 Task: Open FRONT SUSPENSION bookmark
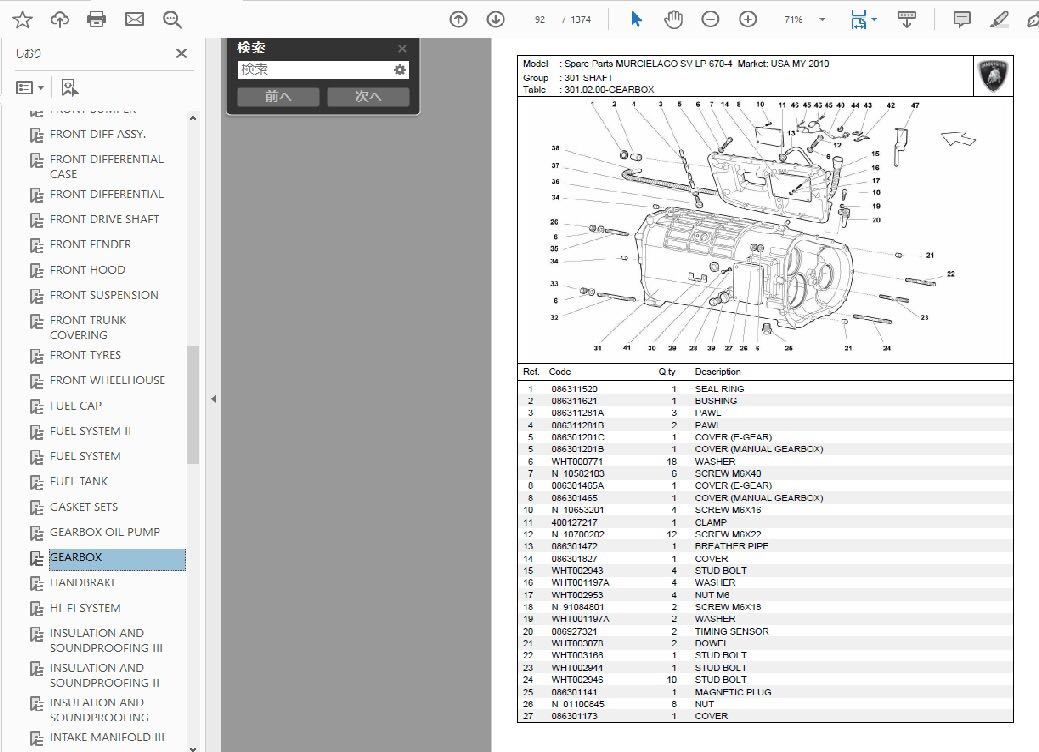(104, 295)
